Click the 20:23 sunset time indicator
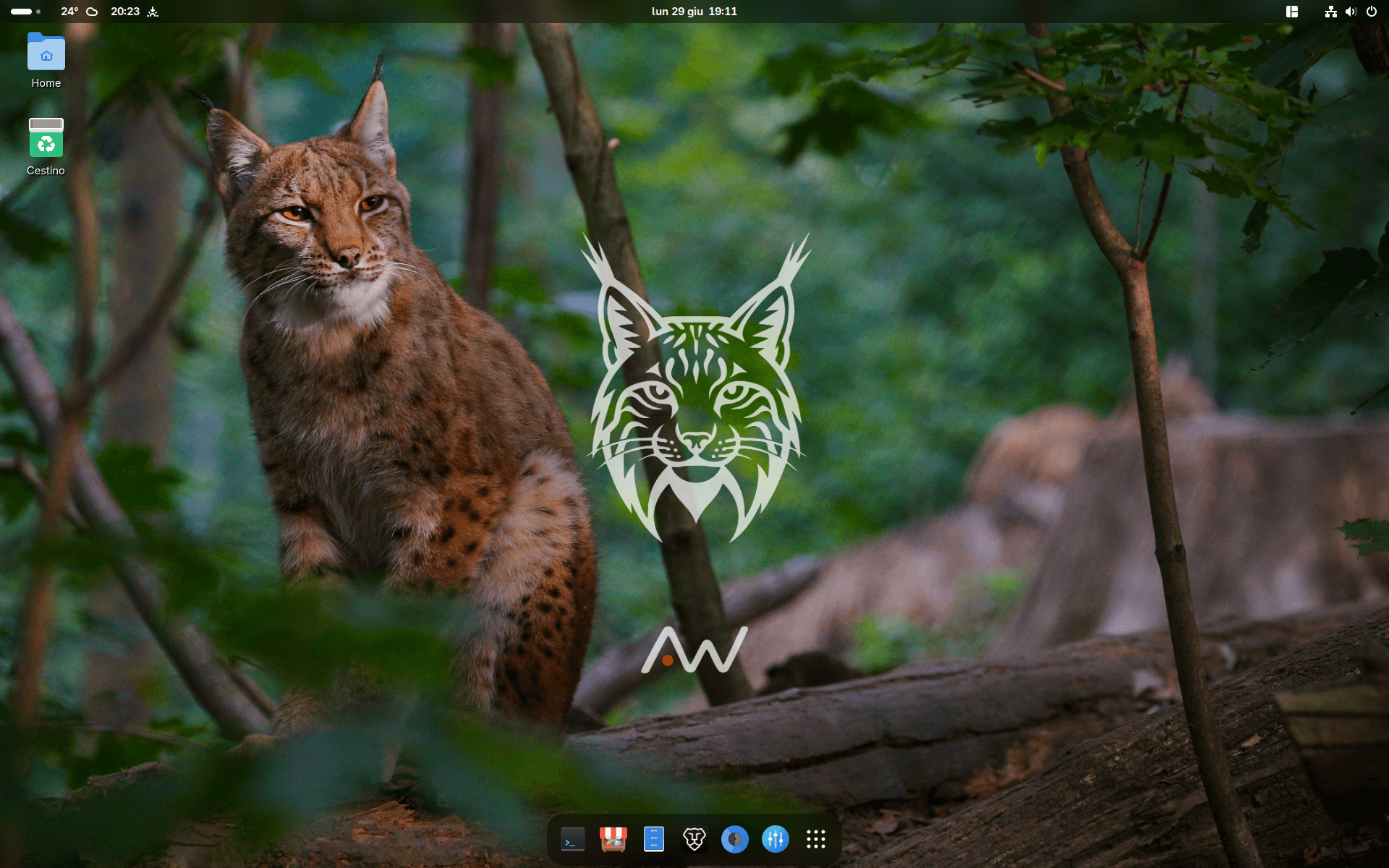This screenshot has height=868, width=1389. click(134, 12)
